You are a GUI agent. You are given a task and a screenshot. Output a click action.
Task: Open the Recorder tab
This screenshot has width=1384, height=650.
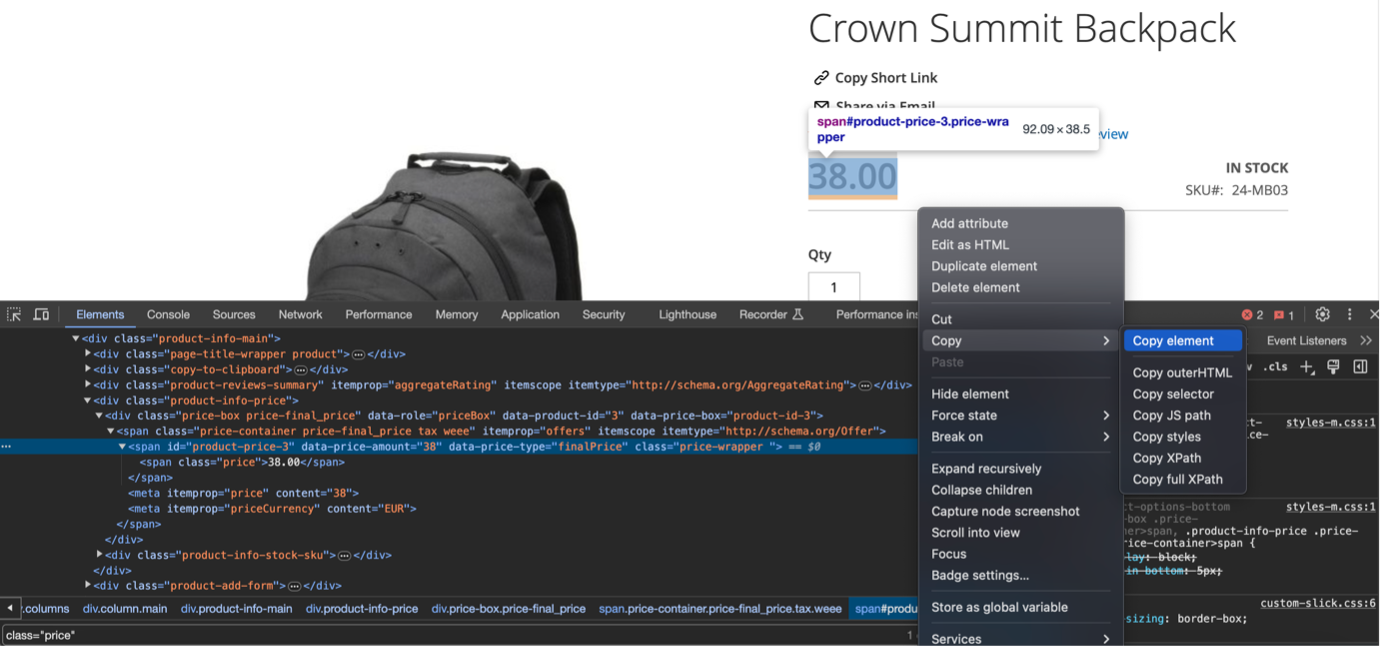pos(771,315)
